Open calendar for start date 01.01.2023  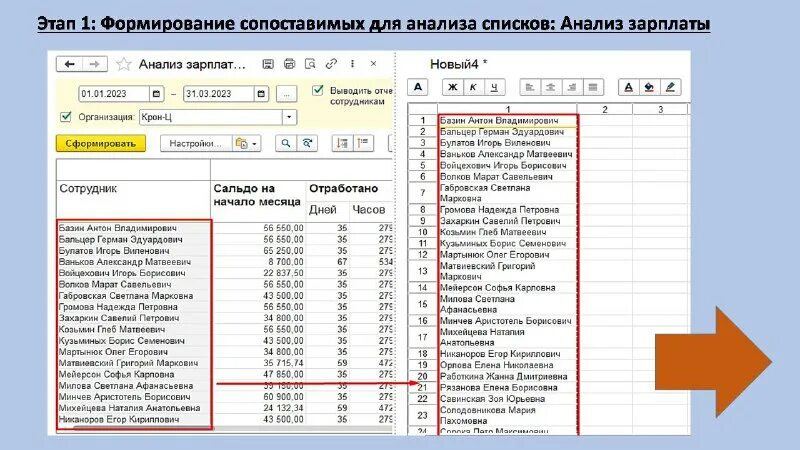pyautogui.click(x=156, y=94)
